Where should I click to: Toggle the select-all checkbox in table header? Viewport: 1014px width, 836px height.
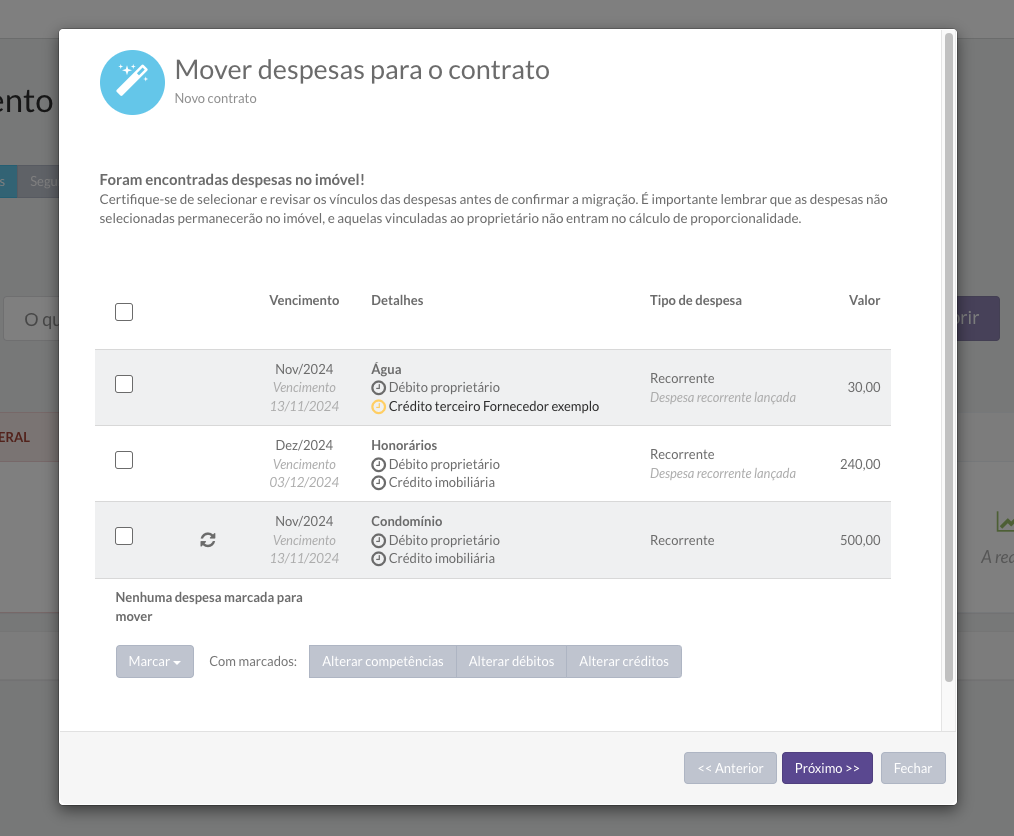click(124, 312)
